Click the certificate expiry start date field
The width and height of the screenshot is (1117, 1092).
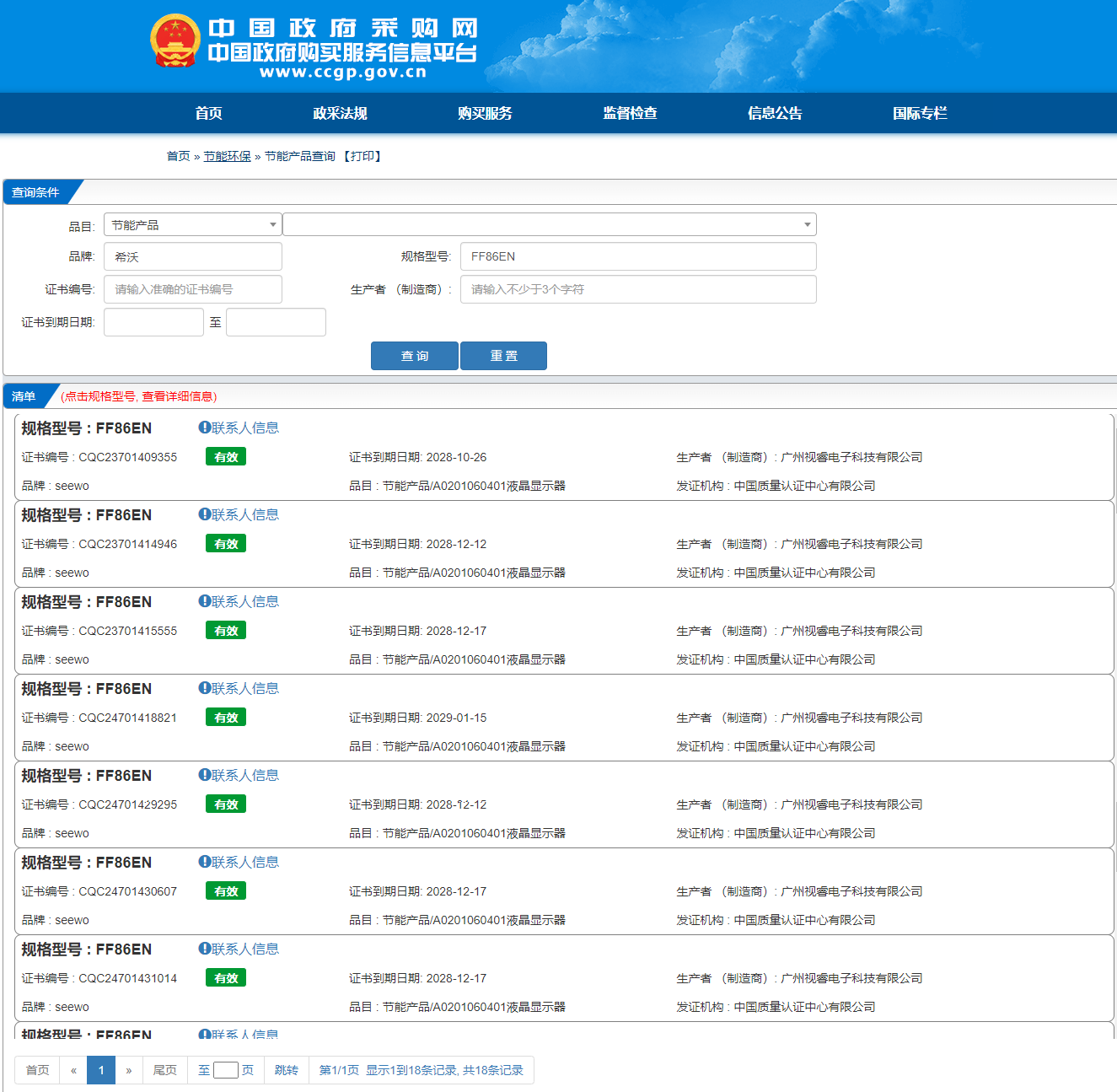click(153, 322)
